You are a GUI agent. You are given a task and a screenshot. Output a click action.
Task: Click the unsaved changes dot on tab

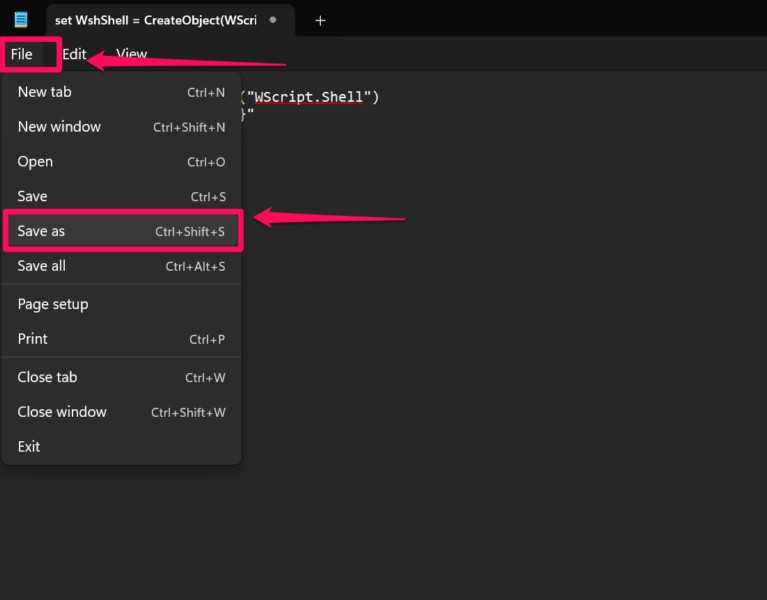click(273, 19)
